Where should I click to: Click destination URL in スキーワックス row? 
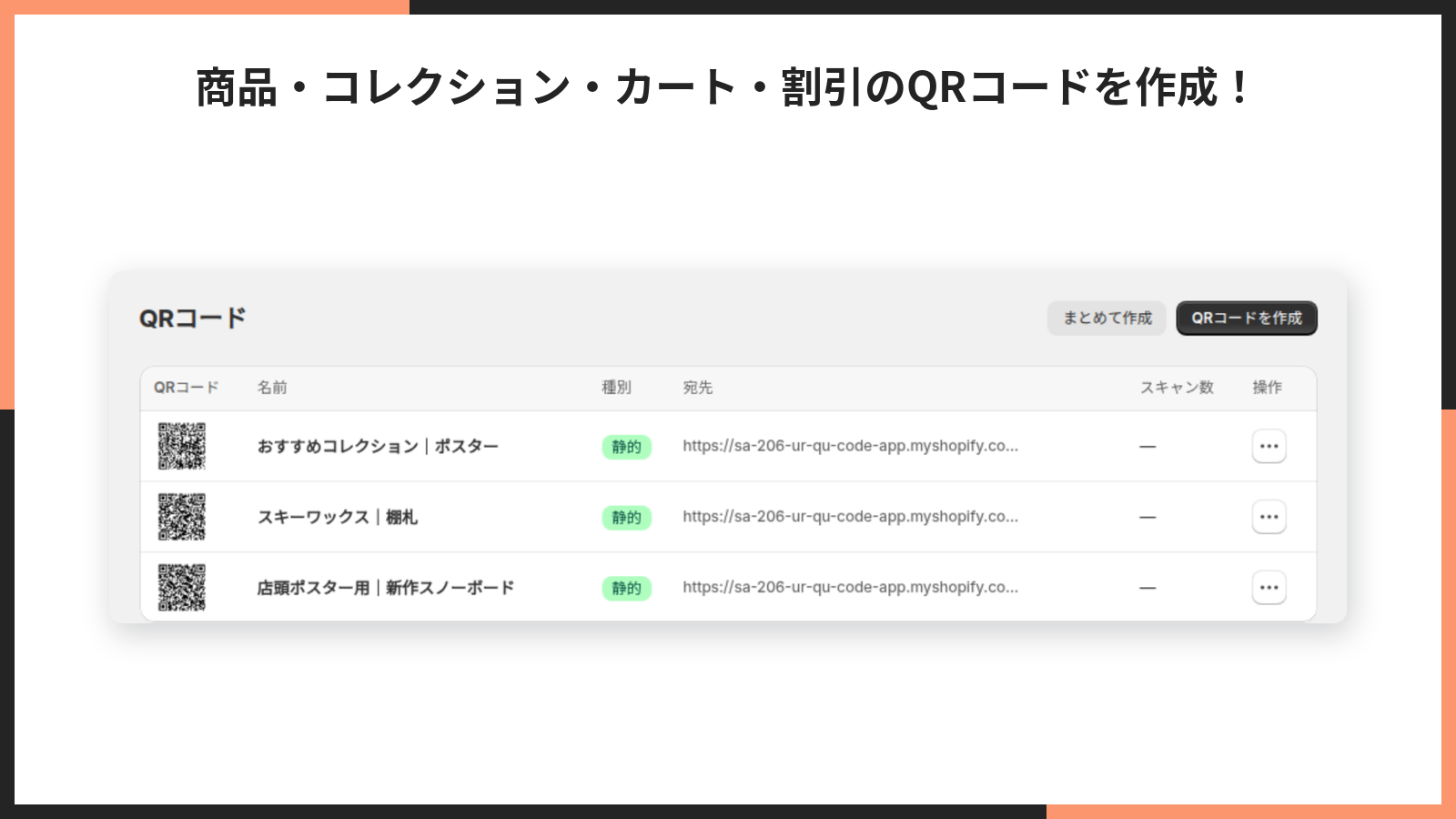click(x=851, y=517)
